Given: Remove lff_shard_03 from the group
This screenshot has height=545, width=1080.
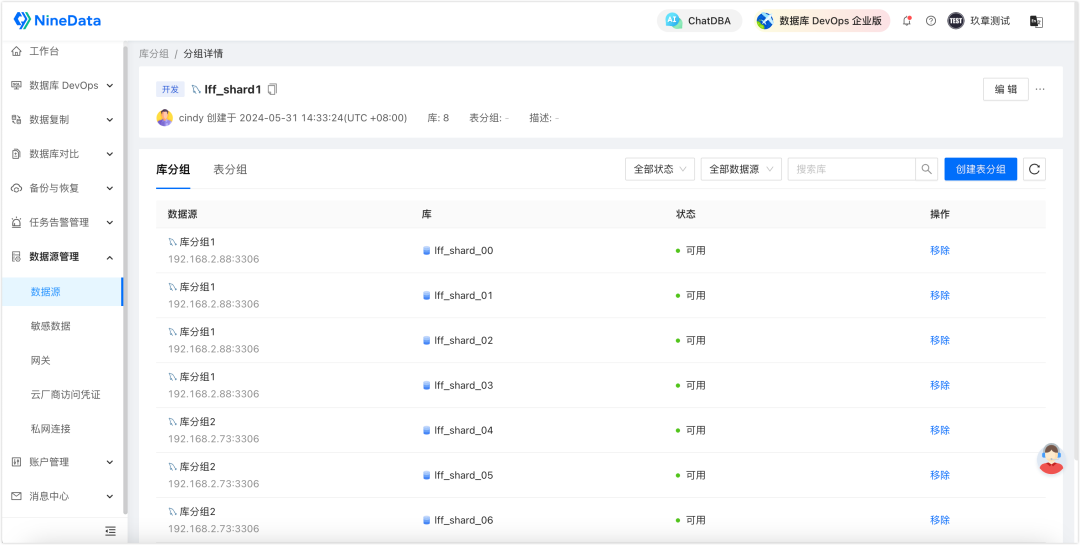Looking at the screenshot, I should click(x=940, y=385).
